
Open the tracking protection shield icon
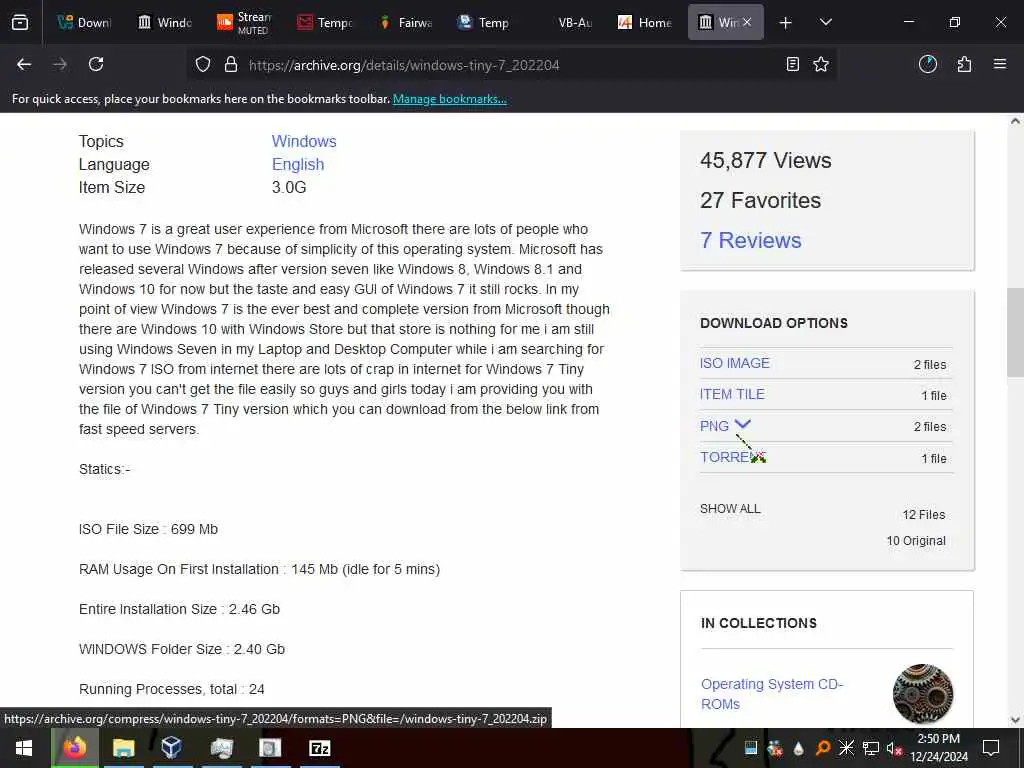[x=203, y=65]
